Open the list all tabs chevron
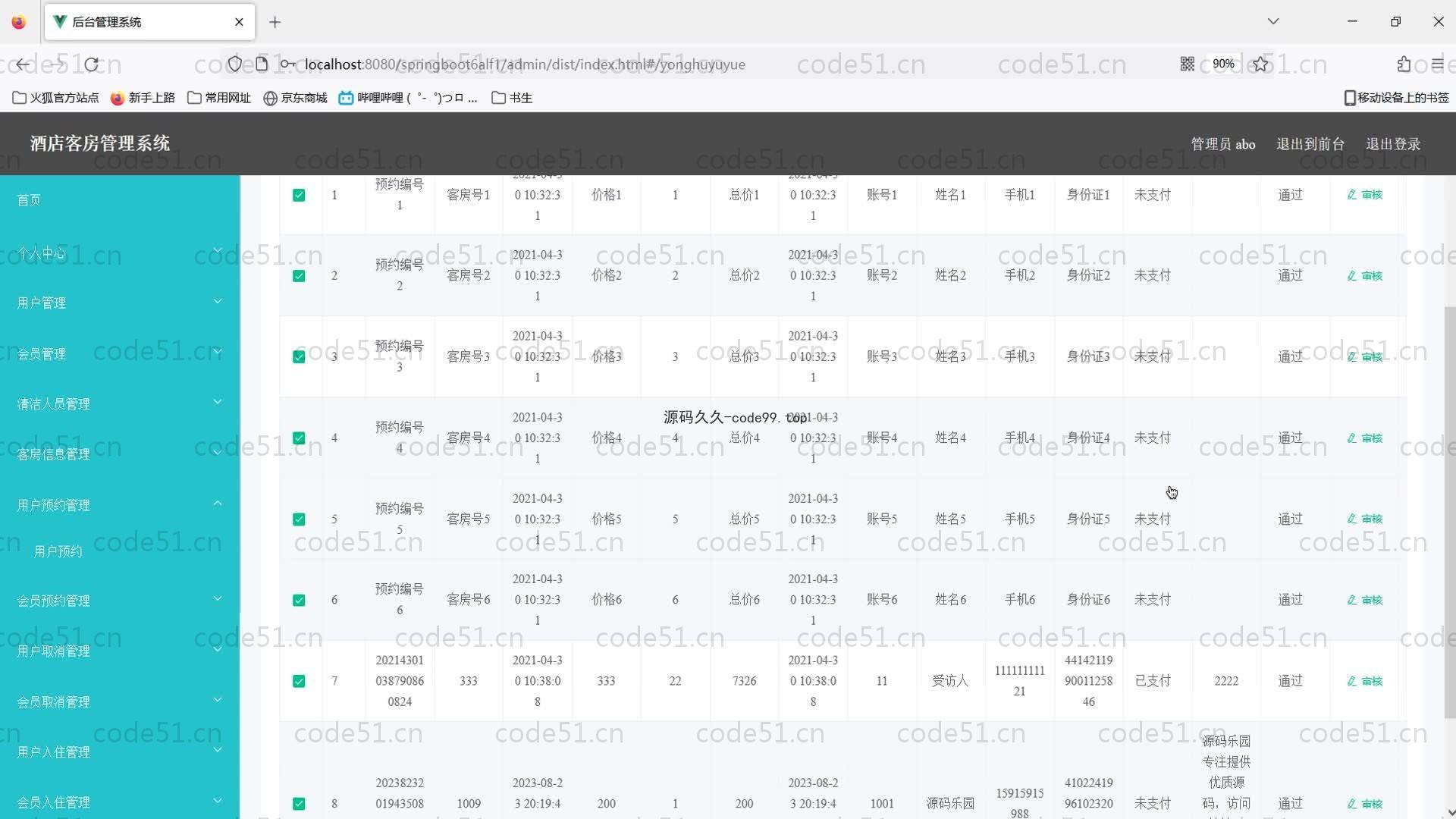The width and height of the screenshot is (1456, 819). tap(1273, 21)
